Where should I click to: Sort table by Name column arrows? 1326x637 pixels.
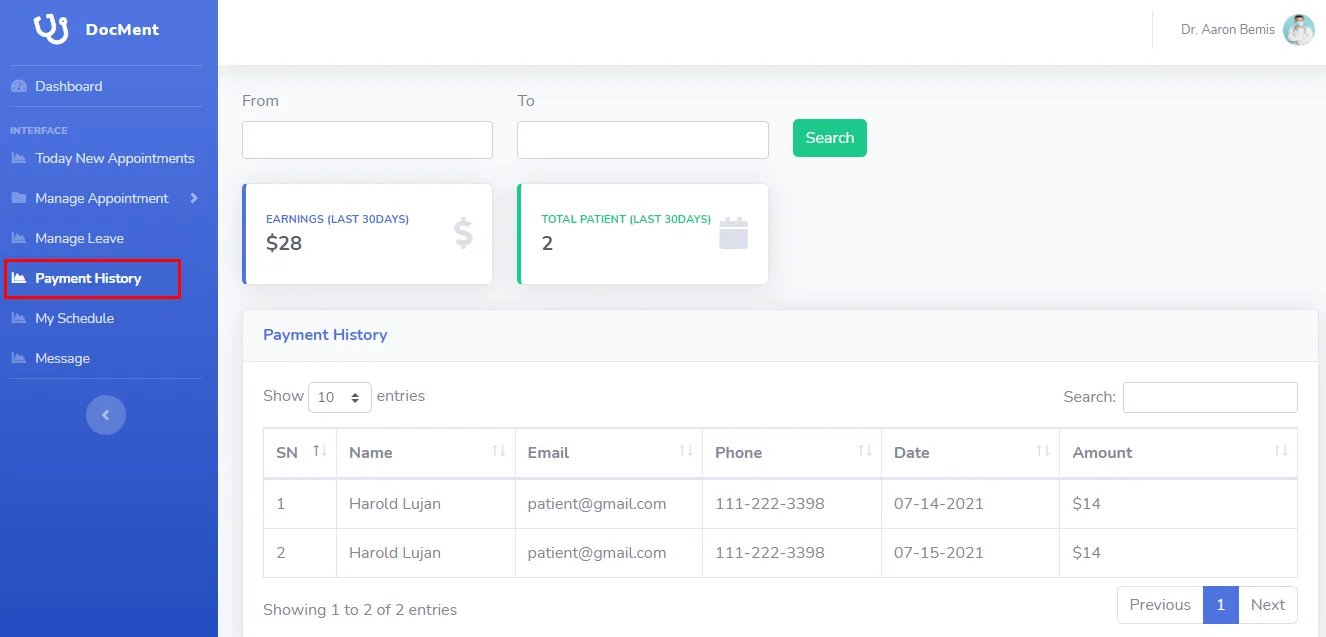[x=499, y=452]
